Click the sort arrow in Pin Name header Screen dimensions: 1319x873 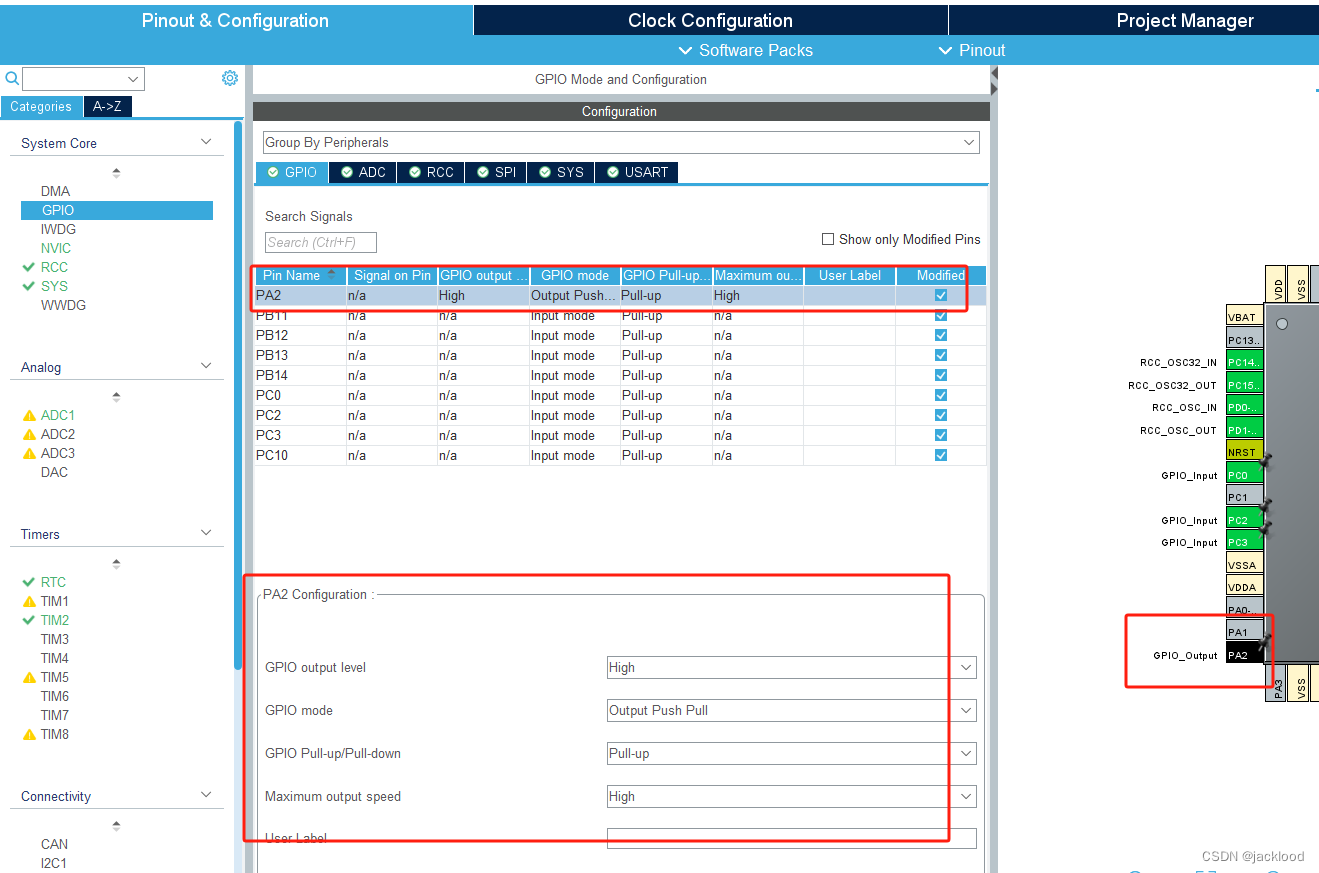click(x=332, y=275)
